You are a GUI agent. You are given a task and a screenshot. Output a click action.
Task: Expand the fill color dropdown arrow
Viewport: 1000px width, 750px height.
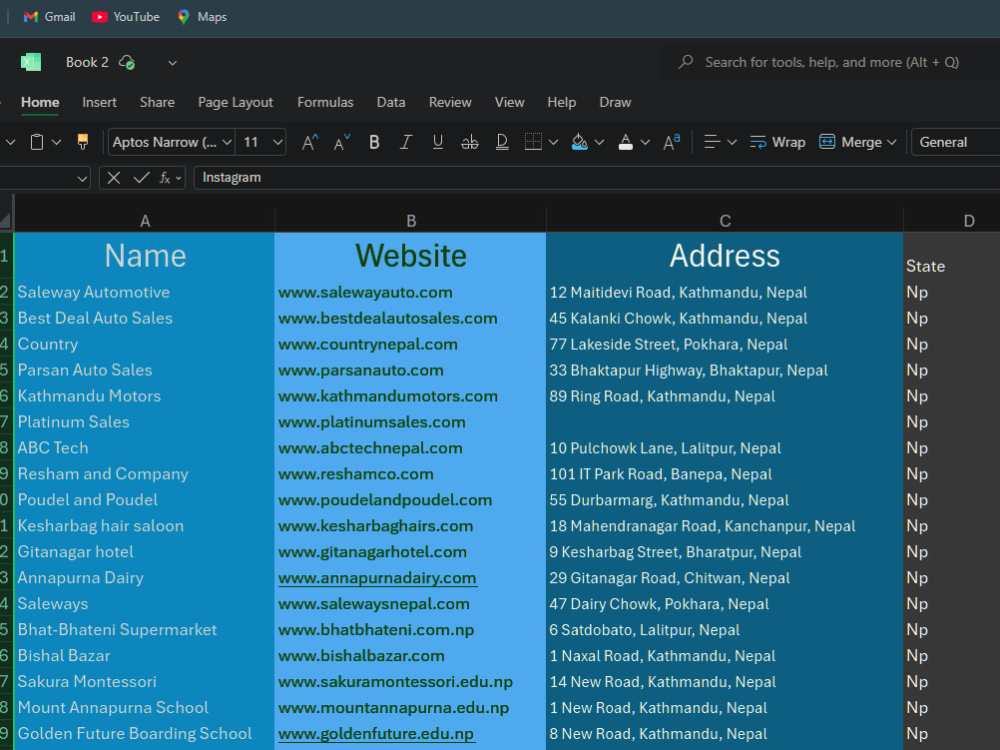click(x=599, y=142)
